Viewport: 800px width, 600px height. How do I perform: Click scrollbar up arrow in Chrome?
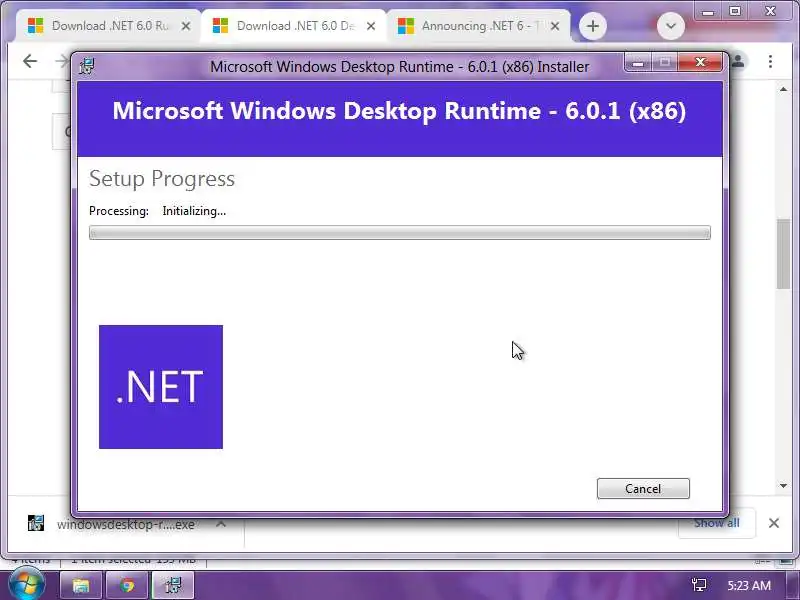pos(783,89)
